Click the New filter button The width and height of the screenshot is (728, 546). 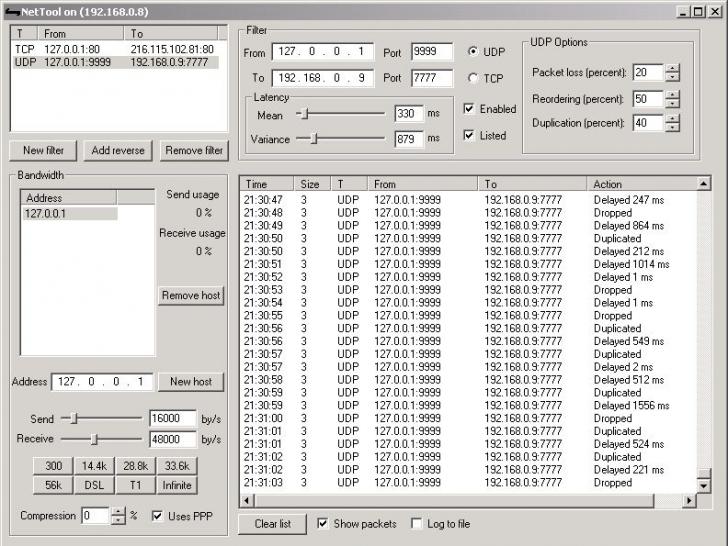[43, 150]
